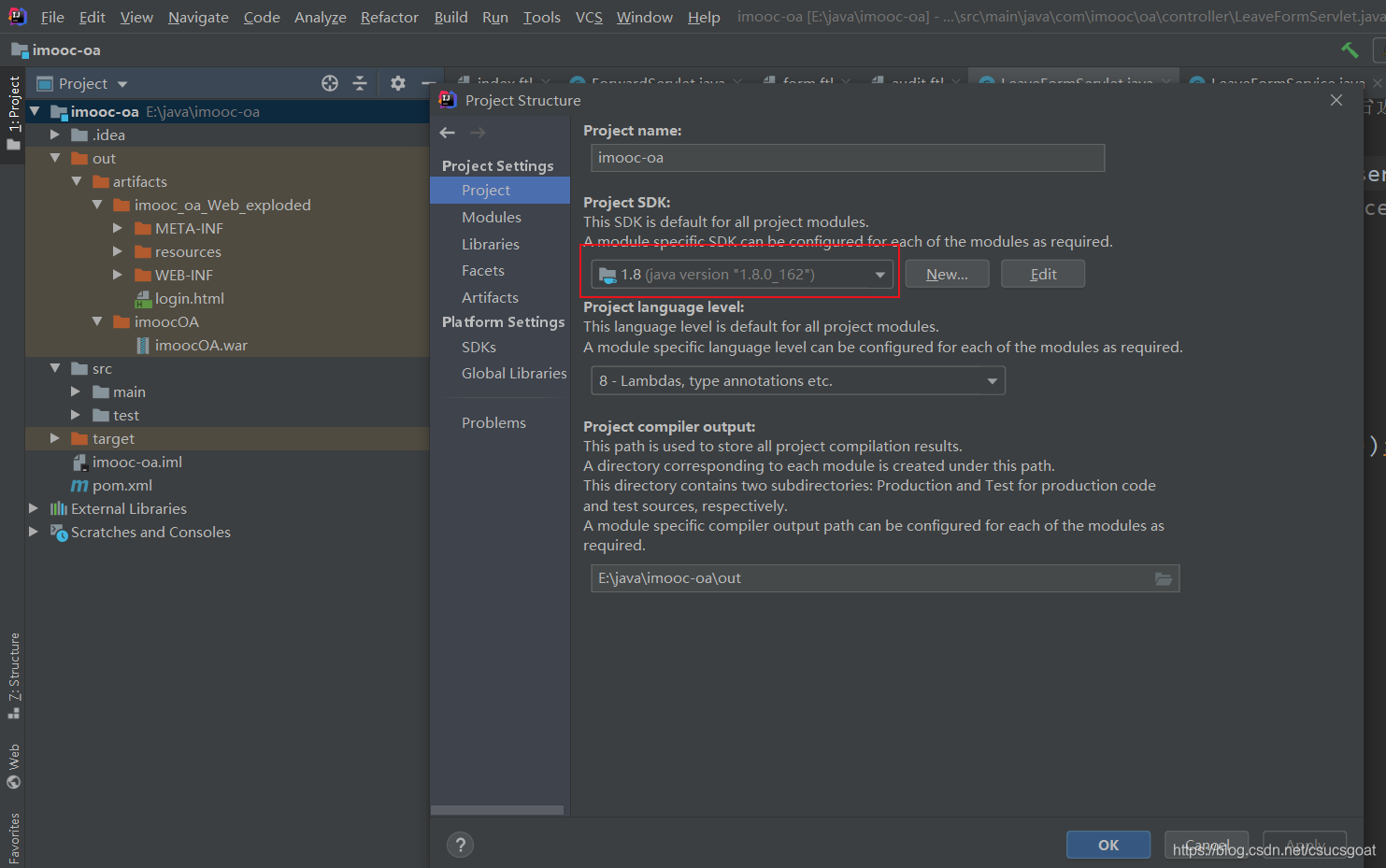Open the Structure tool window
The height and width of the screenshot is (868, 1386).
[13, 668]
